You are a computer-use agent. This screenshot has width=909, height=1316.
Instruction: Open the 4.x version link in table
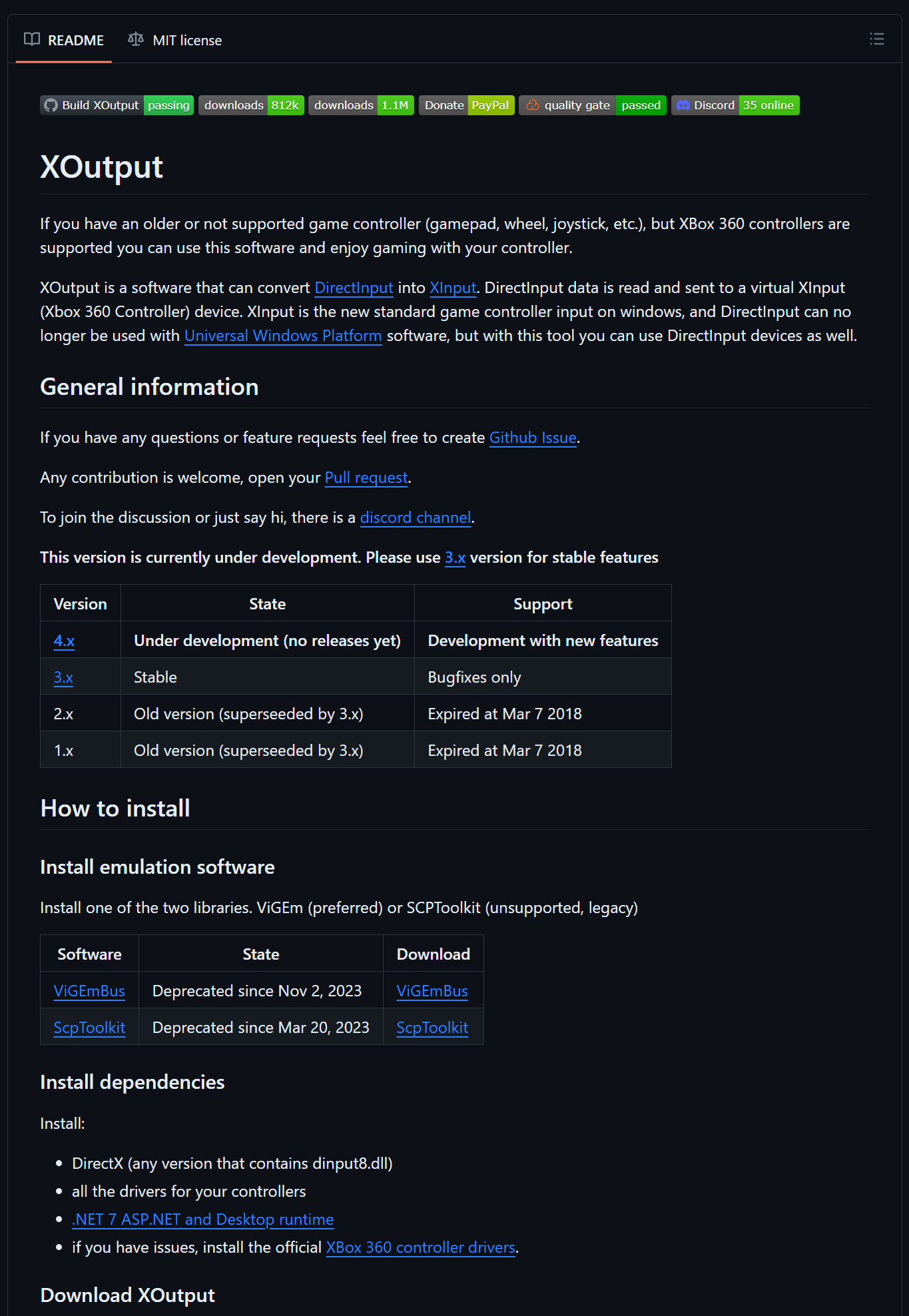pyautogui.click(x=64, y=641)
